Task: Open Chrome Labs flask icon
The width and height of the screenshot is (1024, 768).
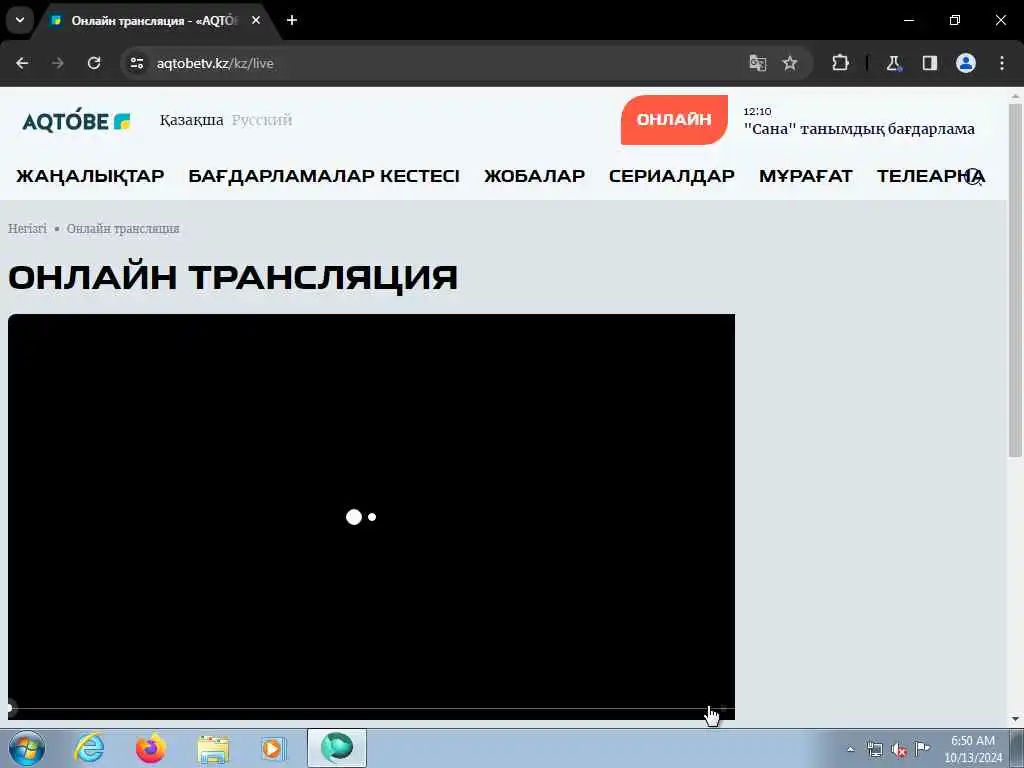Action: [893, 63]
